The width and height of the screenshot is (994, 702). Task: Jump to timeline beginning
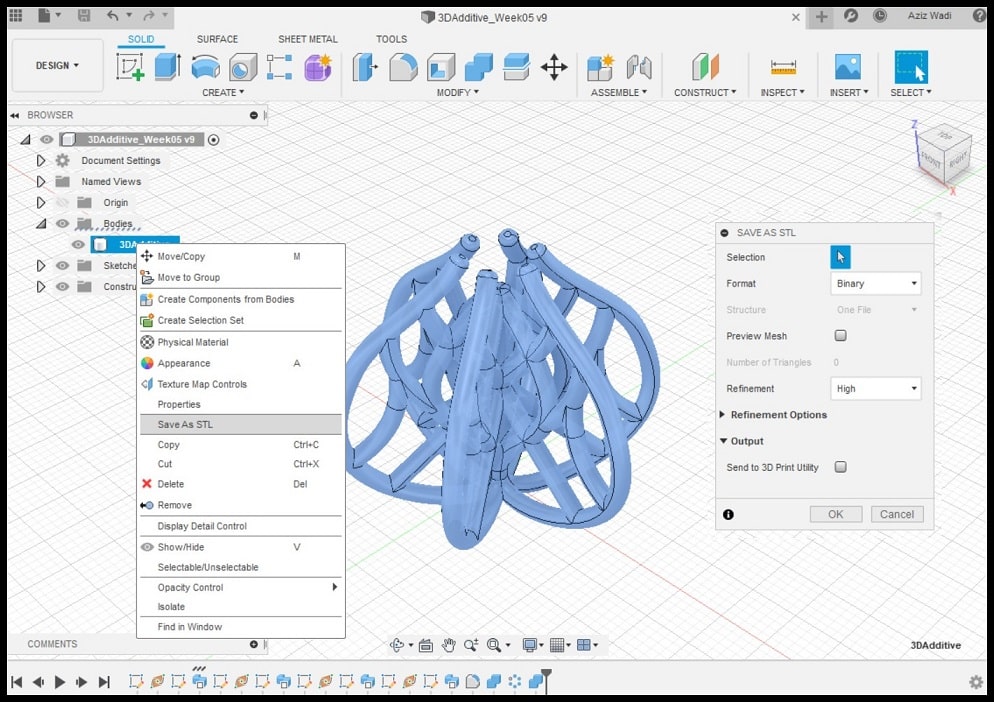[16, 682]
